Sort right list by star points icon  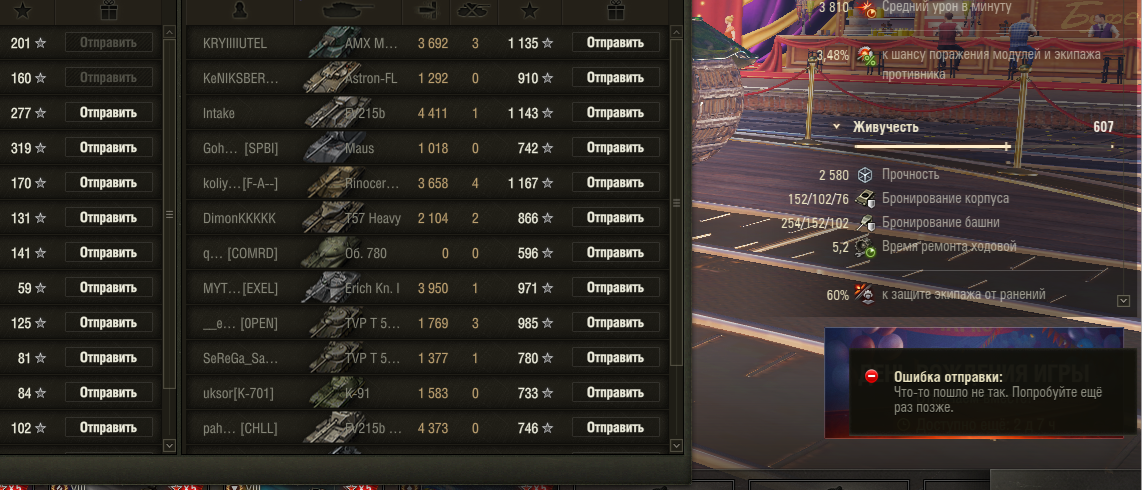coord(529,10)
